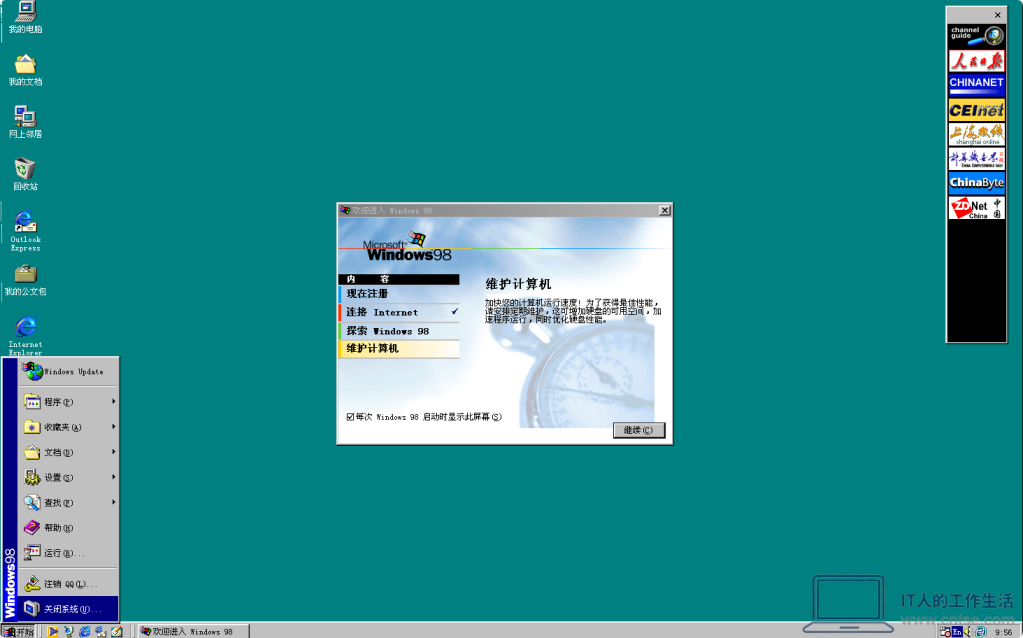Screen dimensions: 1023x638
Task: Click the Show Desktop quick launch icon
Action: [116, 631]
